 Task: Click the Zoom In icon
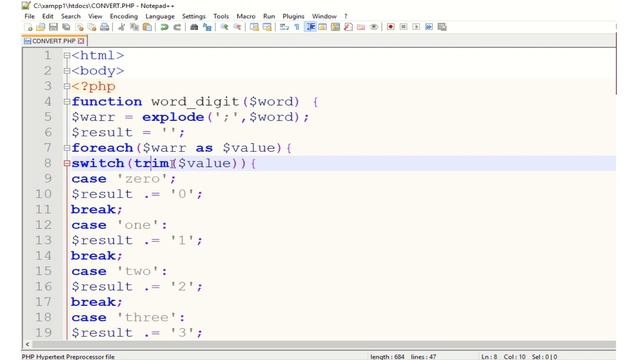(x=224, y=27)
